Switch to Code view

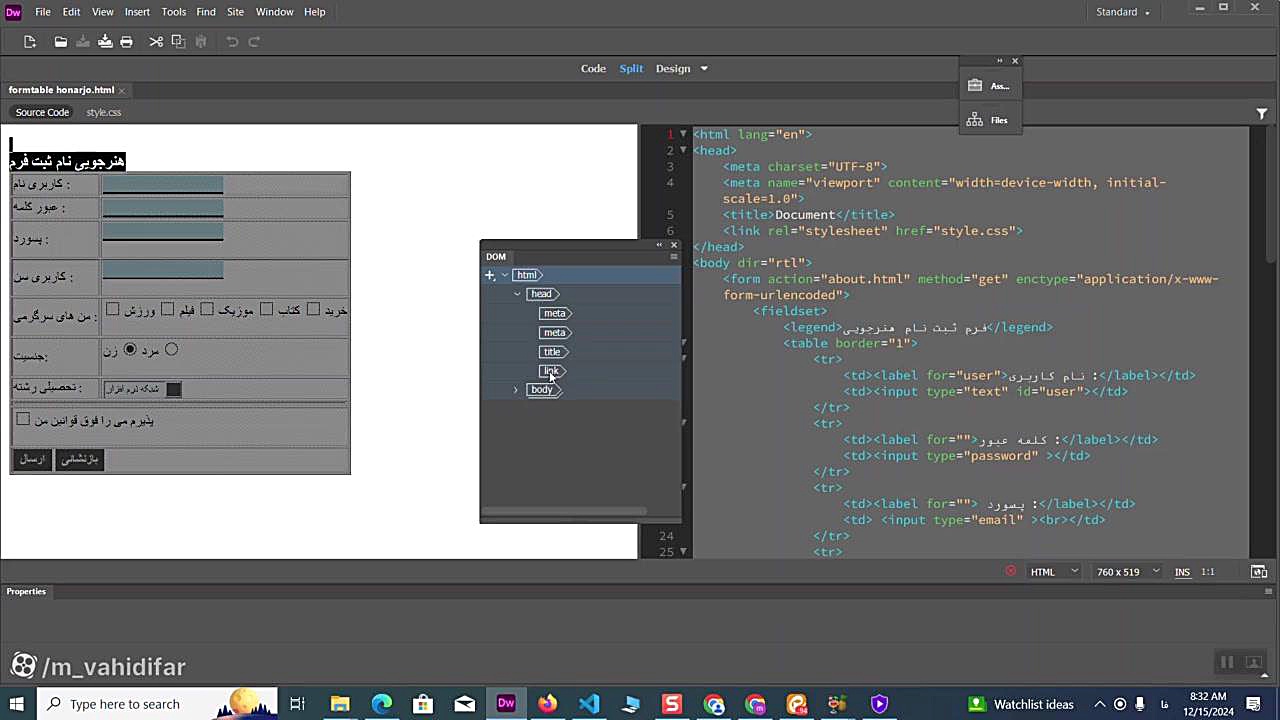[593, 69]
